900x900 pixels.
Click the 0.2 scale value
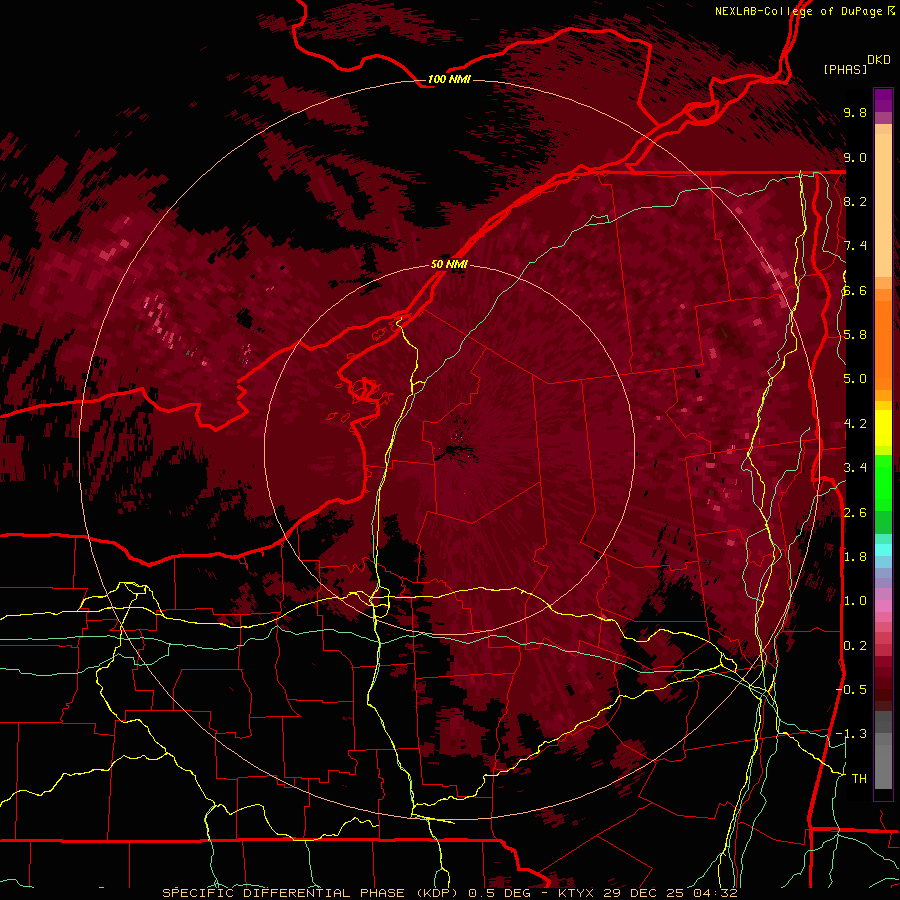pos(855,645)
